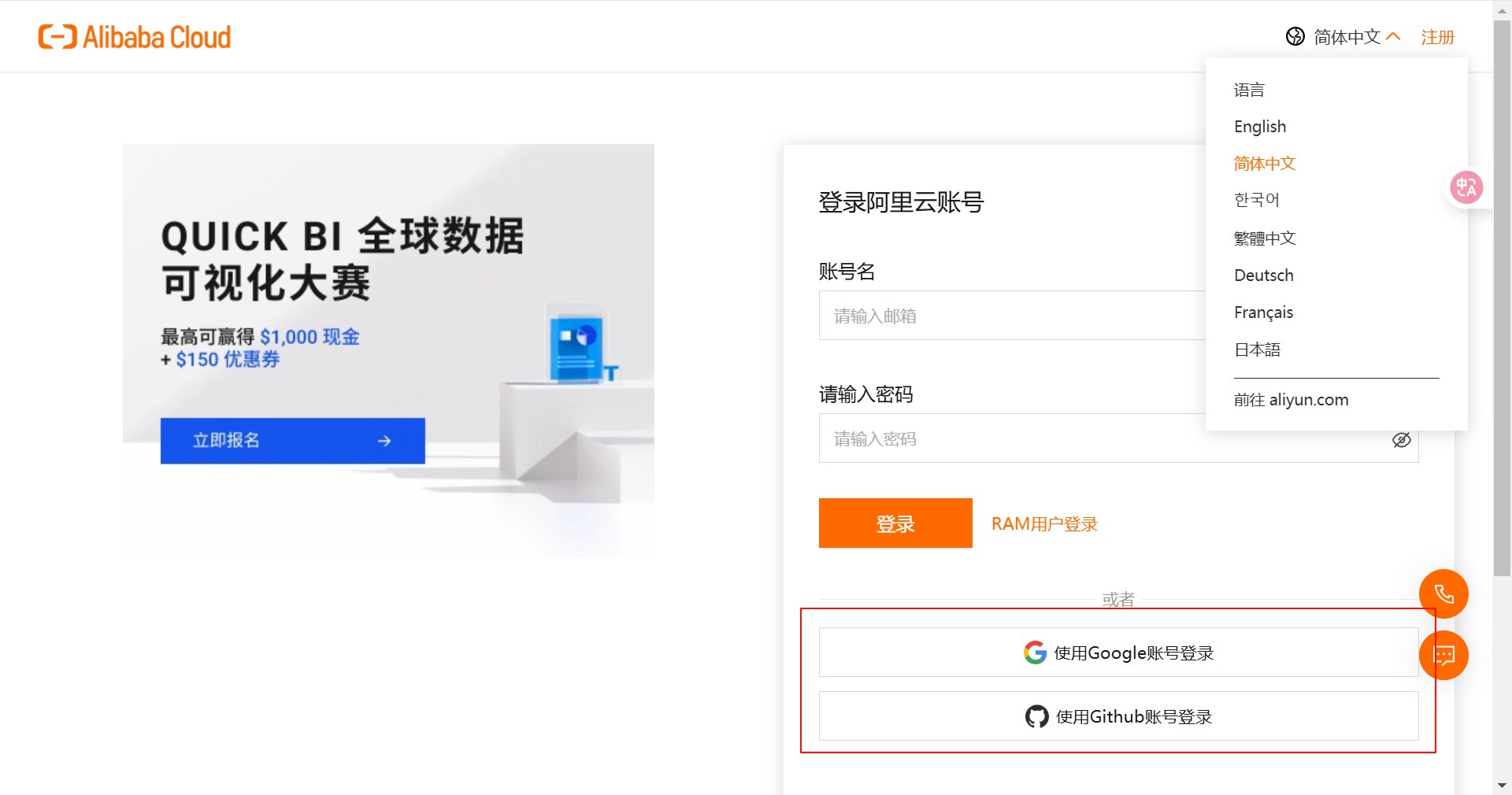Open the RAM用户登录 link

pyautogui.click(x=1043, y=524)
